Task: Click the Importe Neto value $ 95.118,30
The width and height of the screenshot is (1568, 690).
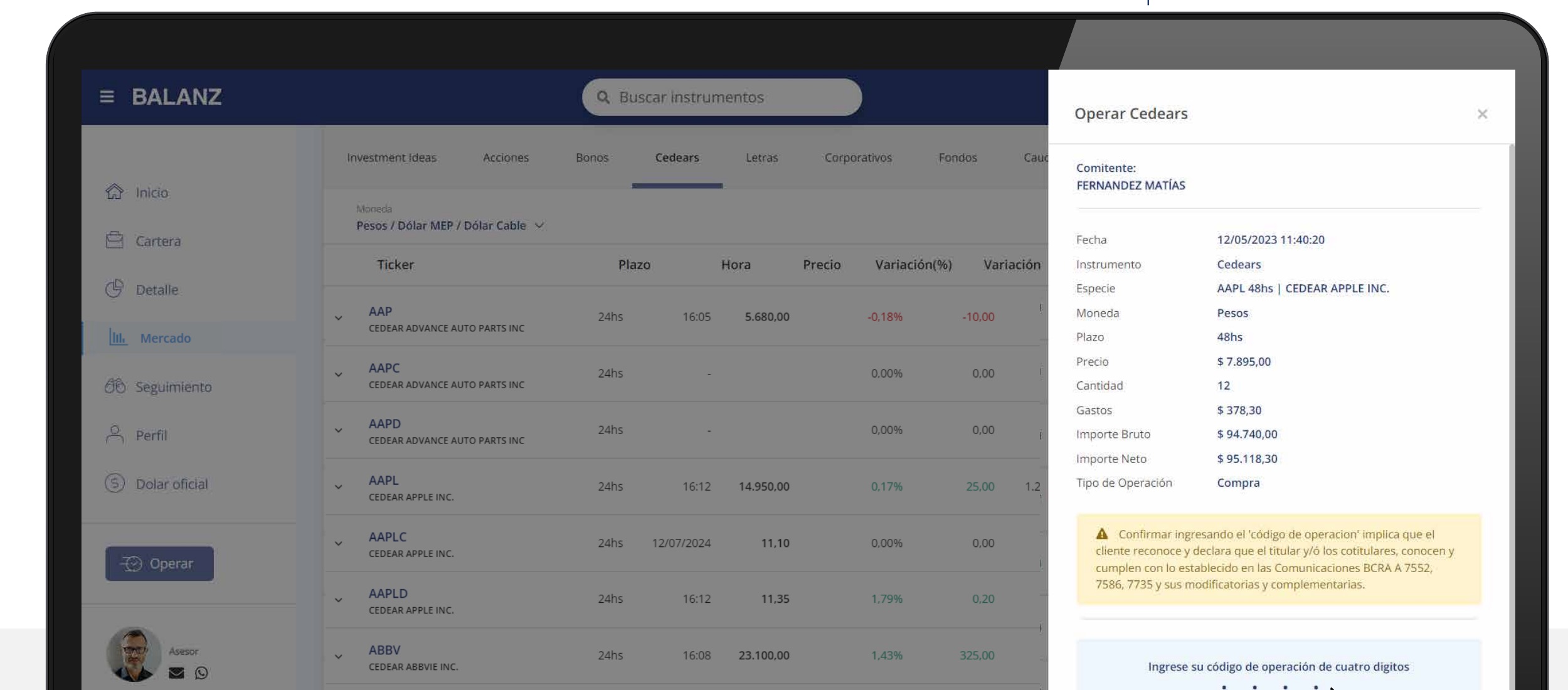Action: (x=1247, y=459)
